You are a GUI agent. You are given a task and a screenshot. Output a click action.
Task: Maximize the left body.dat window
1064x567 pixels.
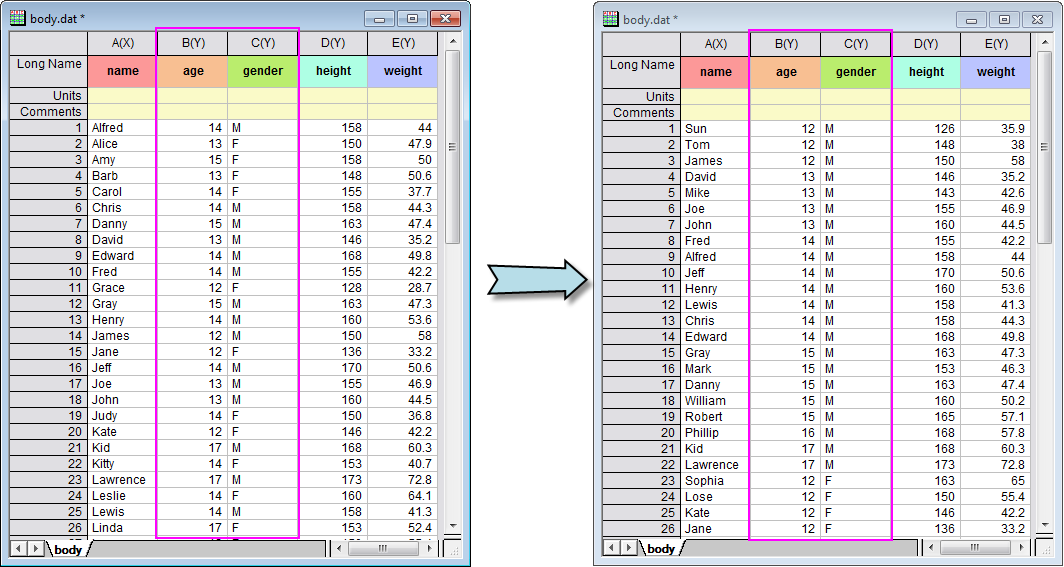[413, 18]
